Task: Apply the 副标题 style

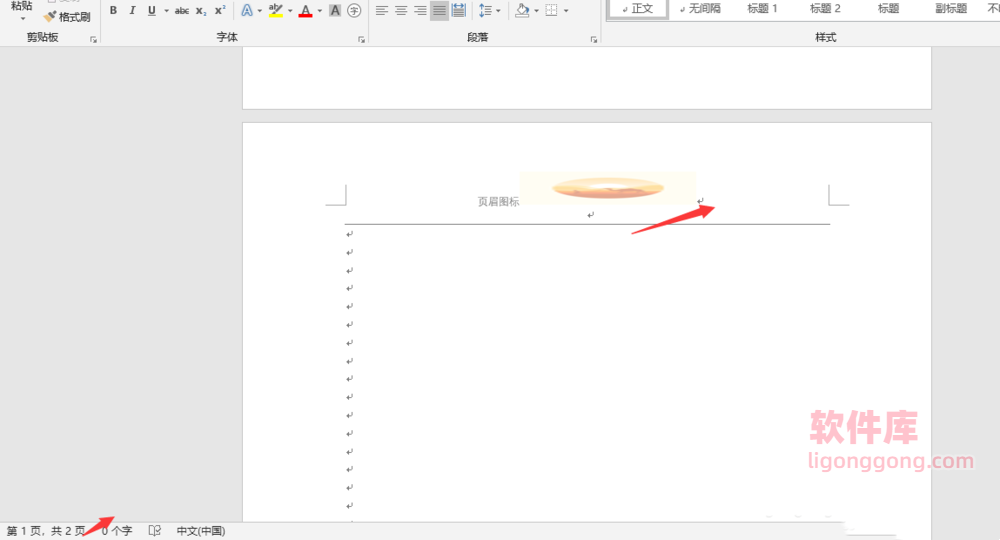Action: point(951,9)
